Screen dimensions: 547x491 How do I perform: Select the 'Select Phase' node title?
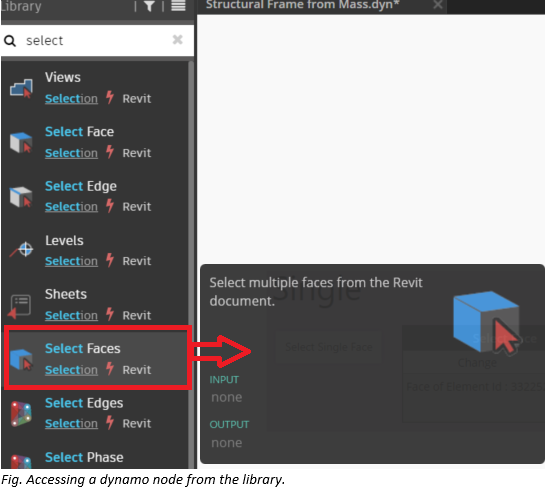pos(84,457)
